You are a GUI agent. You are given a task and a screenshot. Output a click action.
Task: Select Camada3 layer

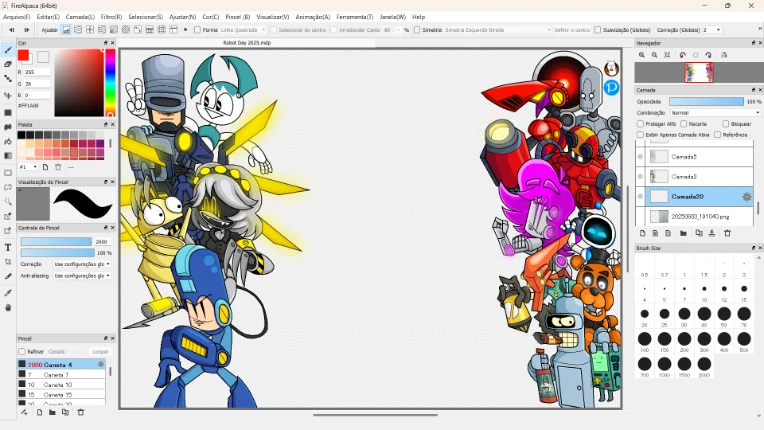click(x=699, y=177)
